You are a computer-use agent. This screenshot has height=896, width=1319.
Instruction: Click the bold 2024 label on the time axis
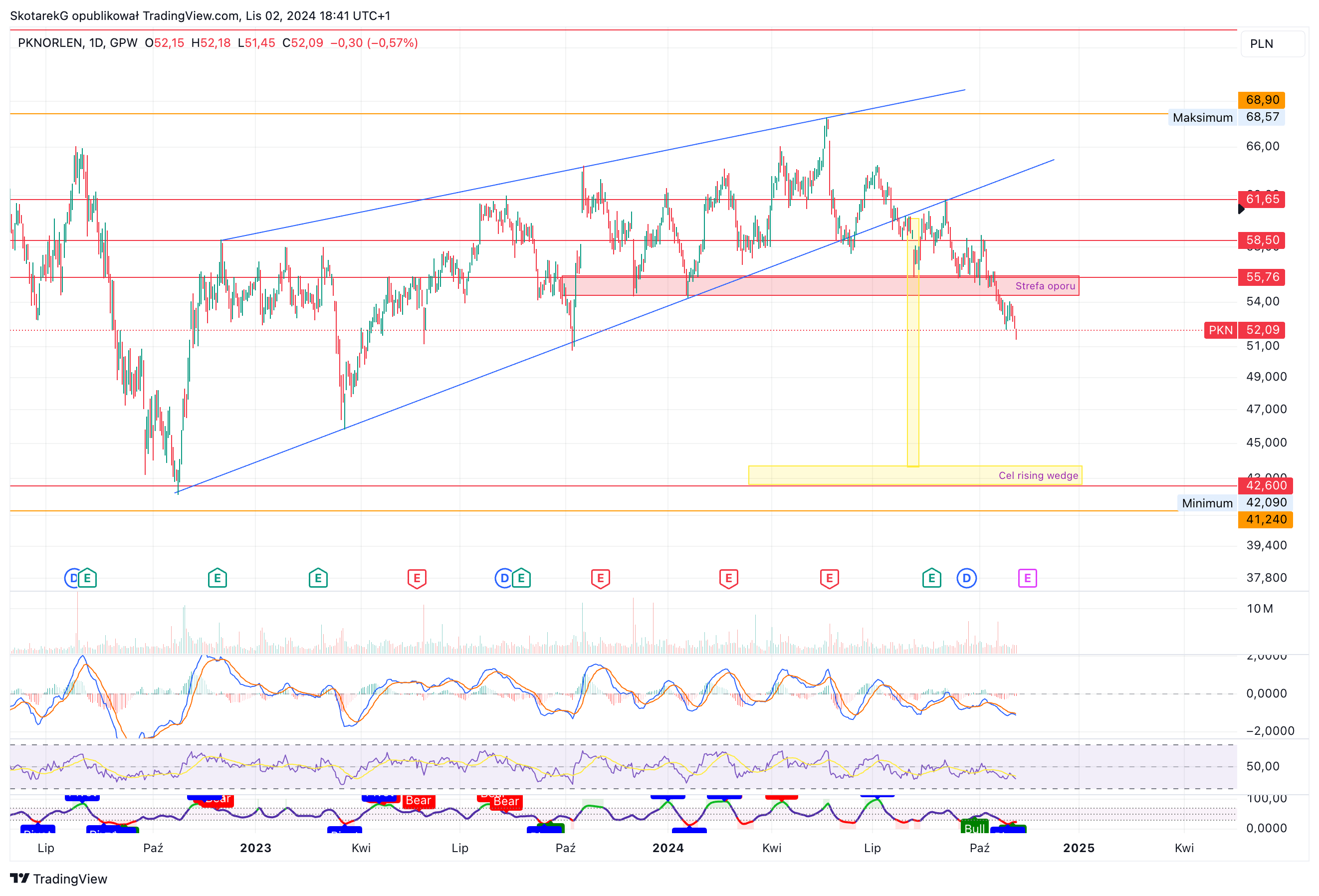[x=668, y=848]
